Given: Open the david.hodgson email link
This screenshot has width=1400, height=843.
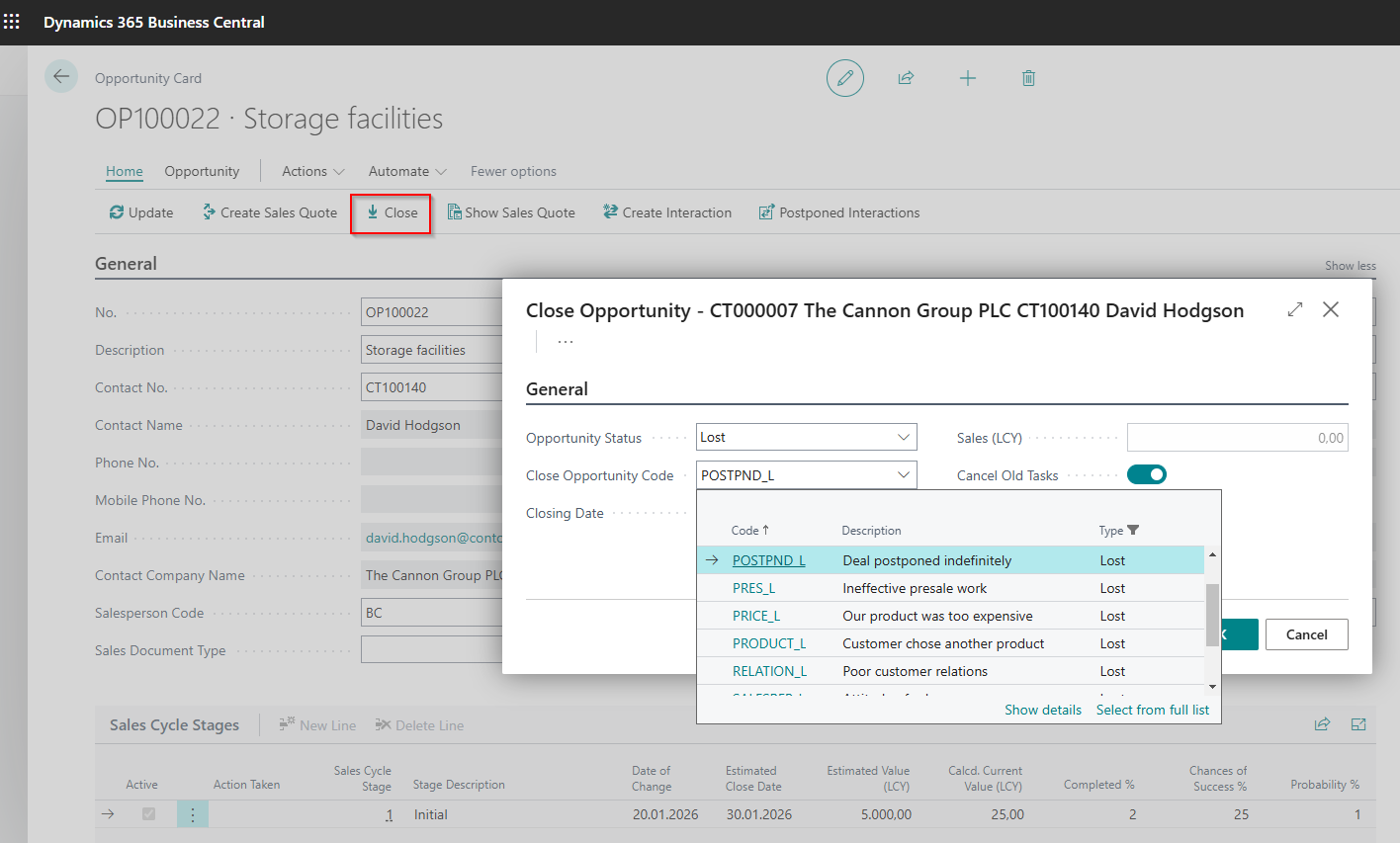Looking at the screenshot, I should [434, 538].
